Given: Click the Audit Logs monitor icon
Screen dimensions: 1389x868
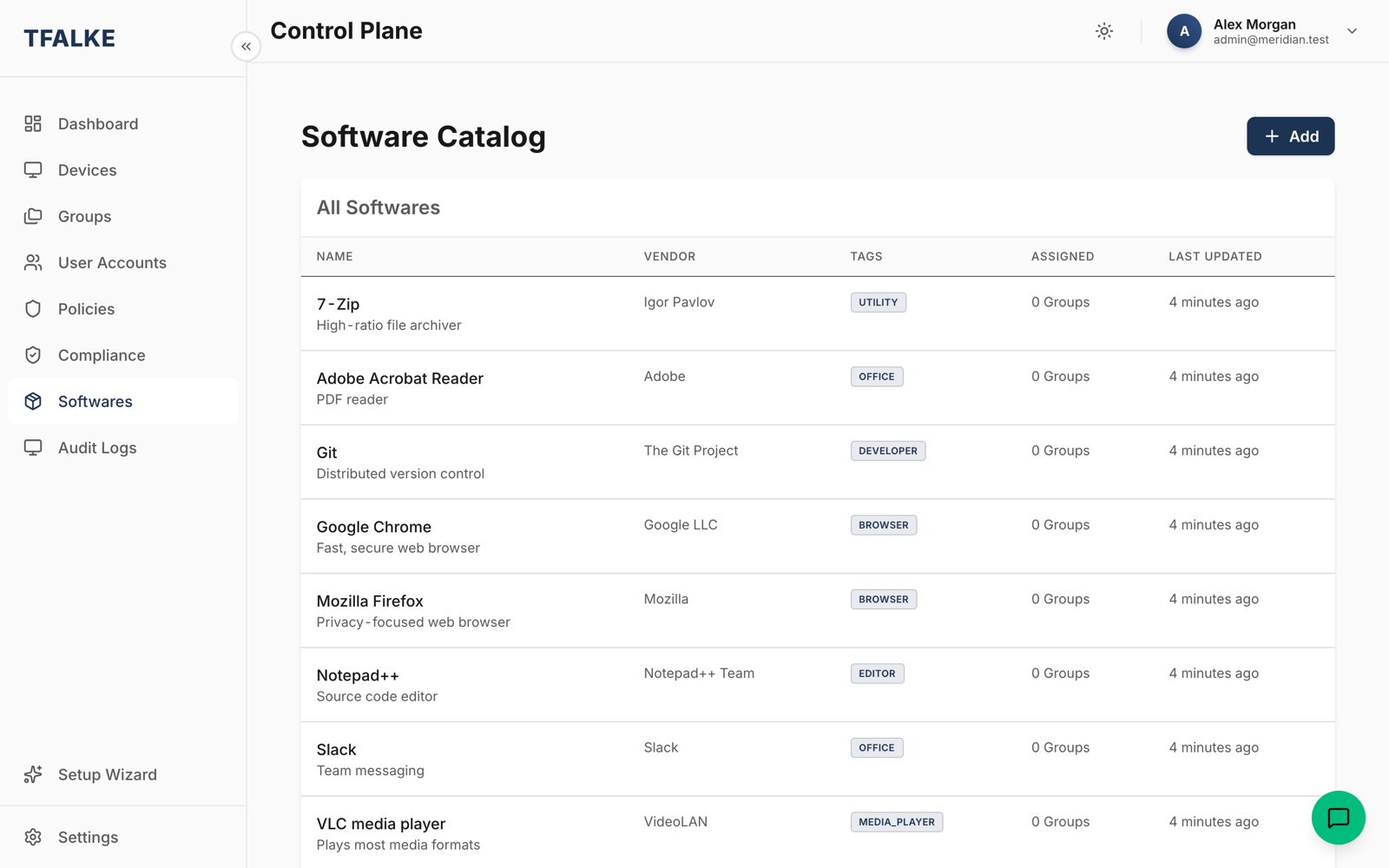Looking at the screenshot, I should (x=33, y=448).
